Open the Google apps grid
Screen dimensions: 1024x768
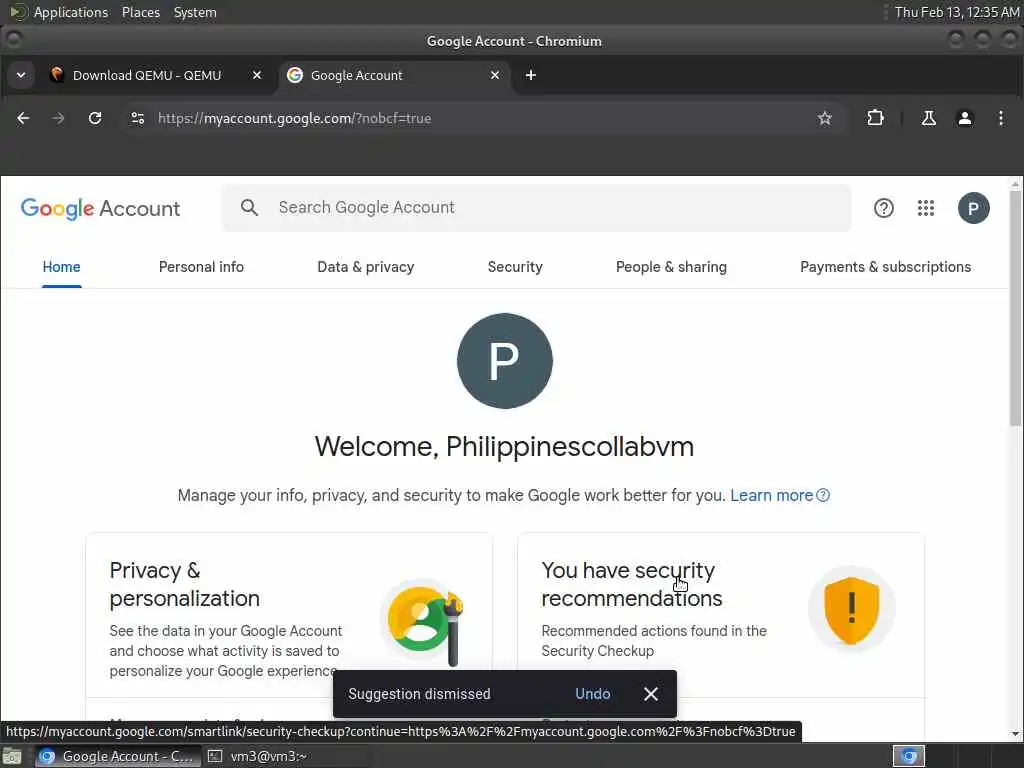(x=926, y=208)
